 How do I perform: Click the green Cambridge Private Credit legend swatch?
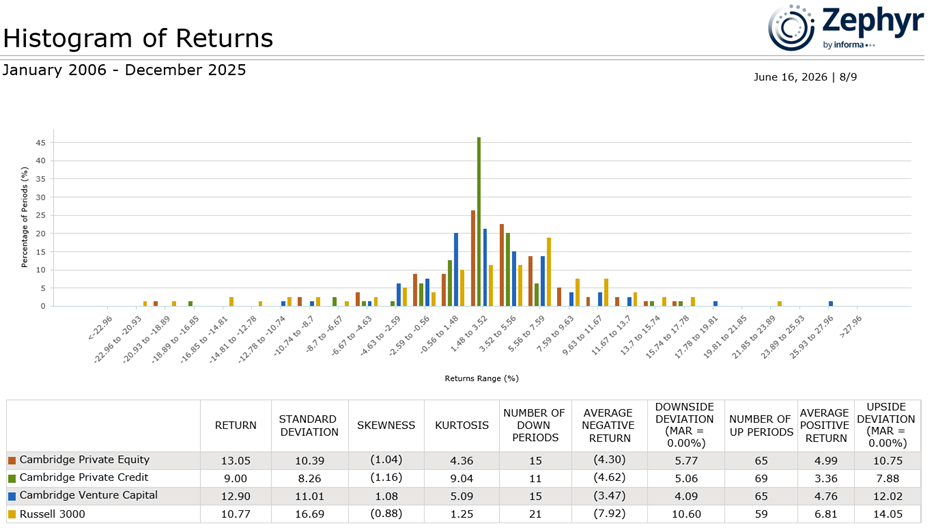click(x=12, y=479)
